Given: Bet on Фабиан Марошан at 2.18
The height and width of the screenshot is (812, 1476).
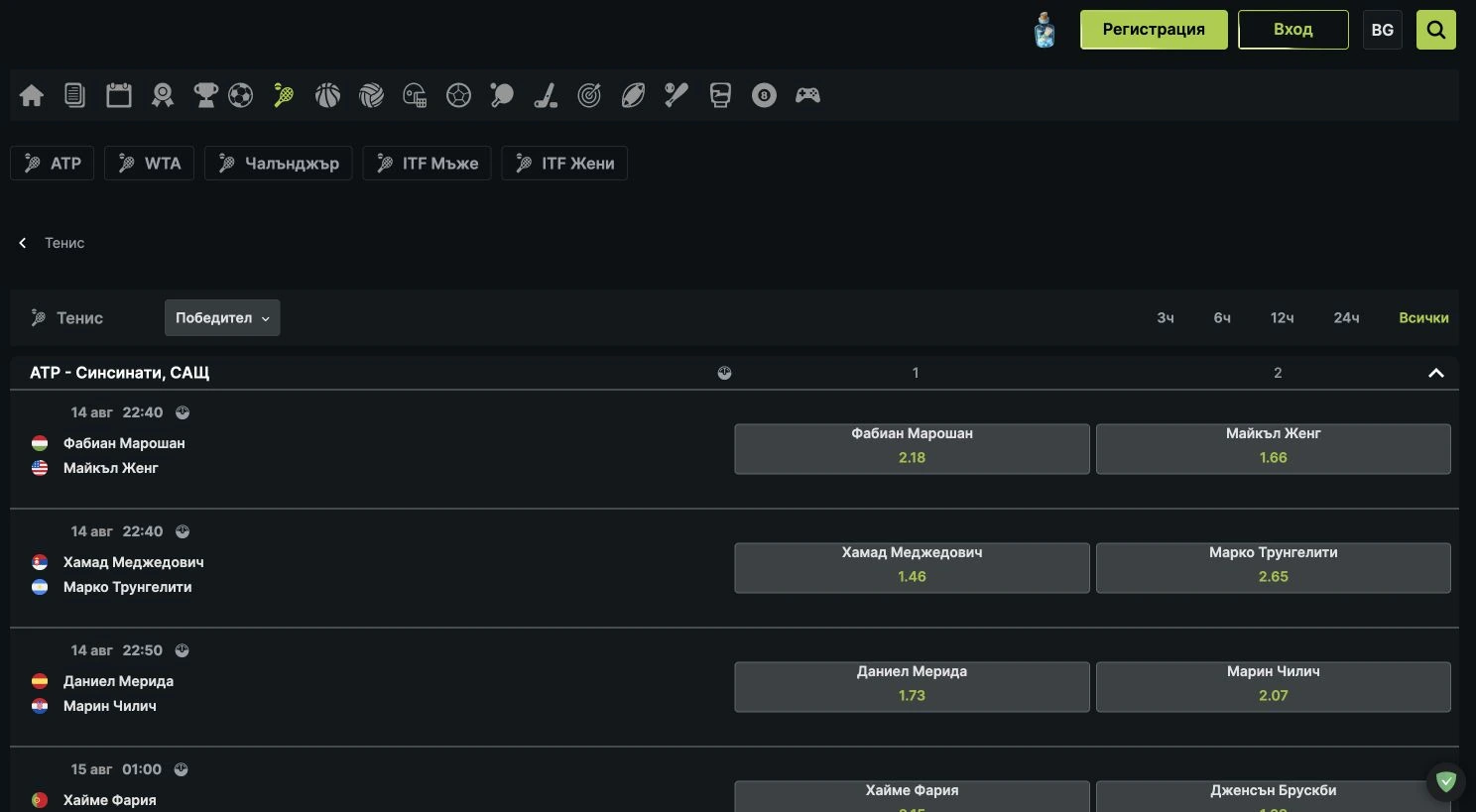Looking at the screenshot, I should point(912,449).
